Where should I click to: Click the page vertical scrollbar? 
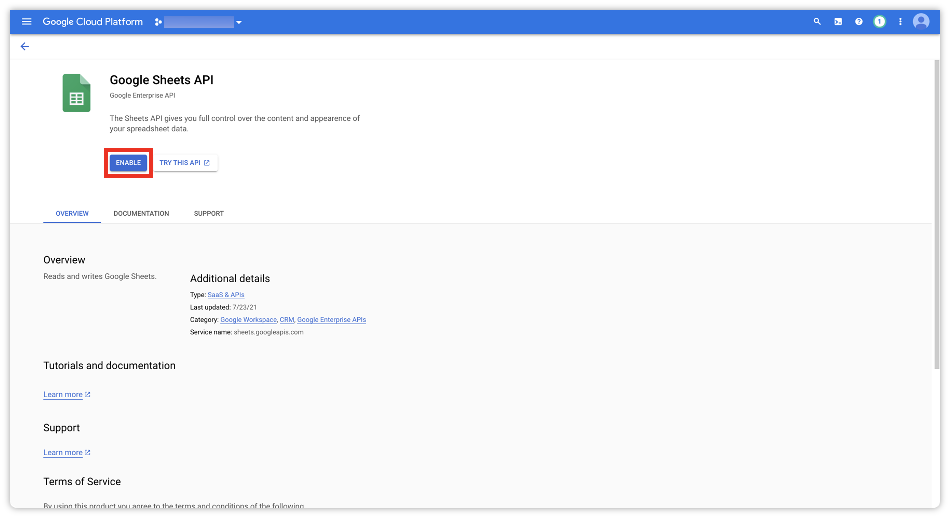click(x=936, y=214)
